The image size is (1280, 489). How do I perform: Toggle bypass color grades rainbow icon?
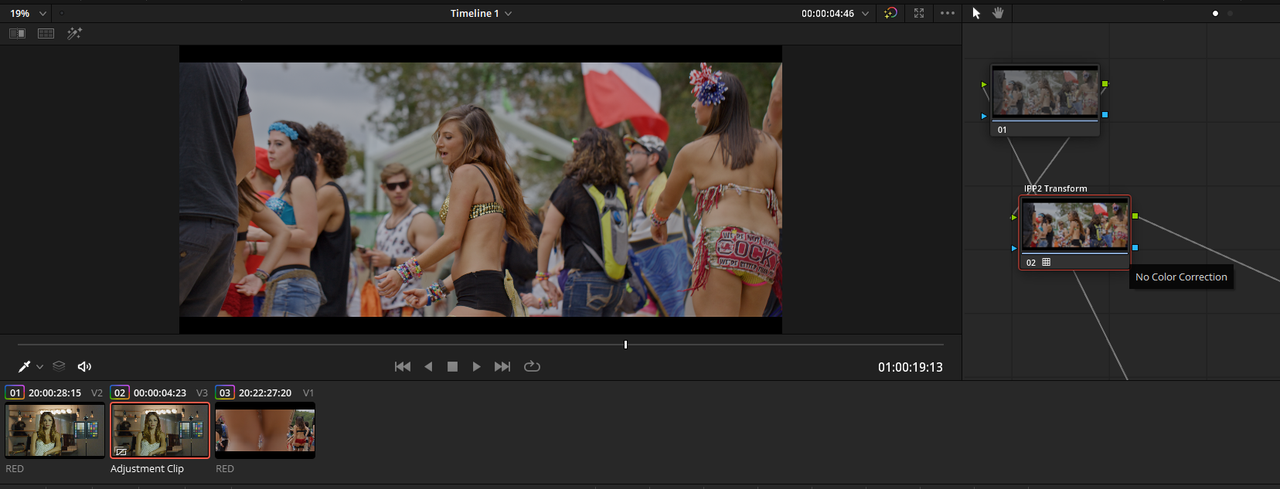[x=891, y=13]
